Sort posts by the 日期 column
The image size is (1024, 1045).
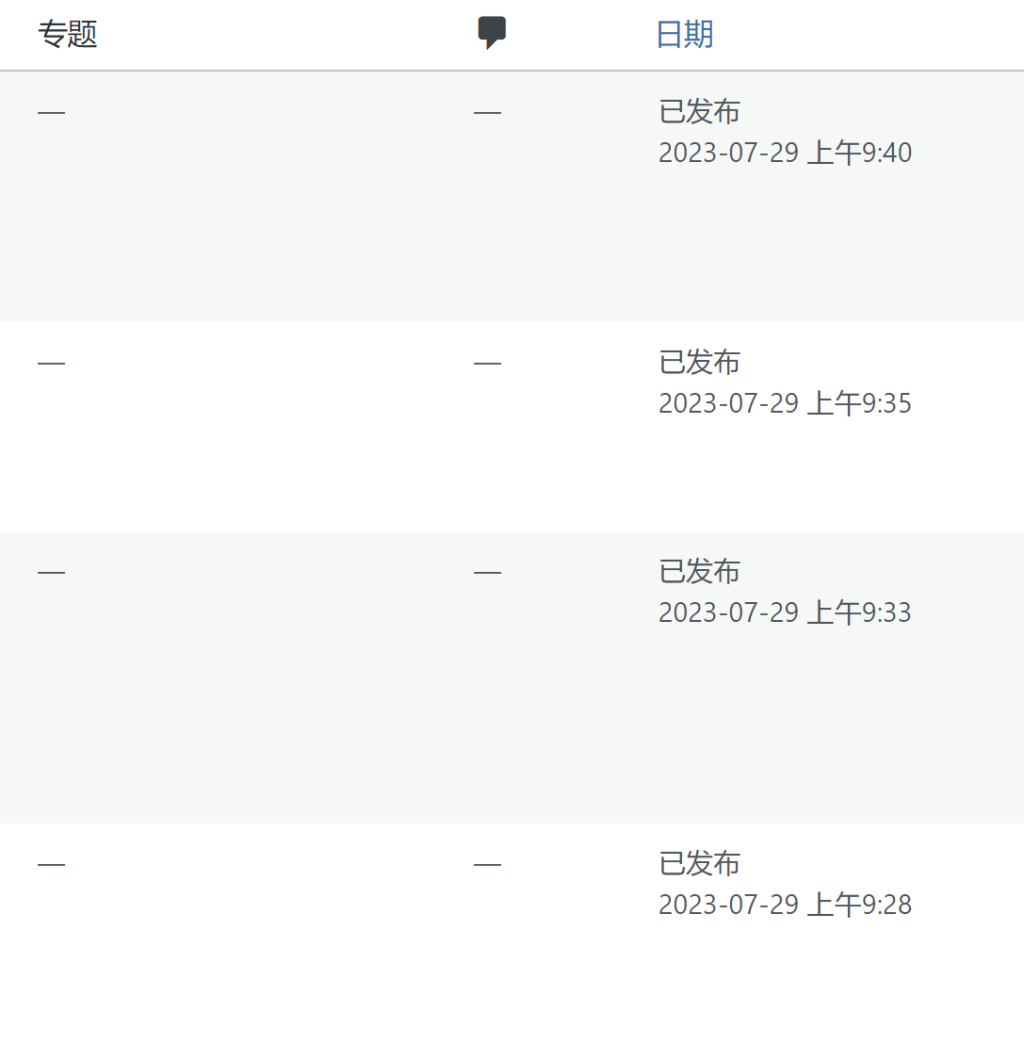[684, 35]
